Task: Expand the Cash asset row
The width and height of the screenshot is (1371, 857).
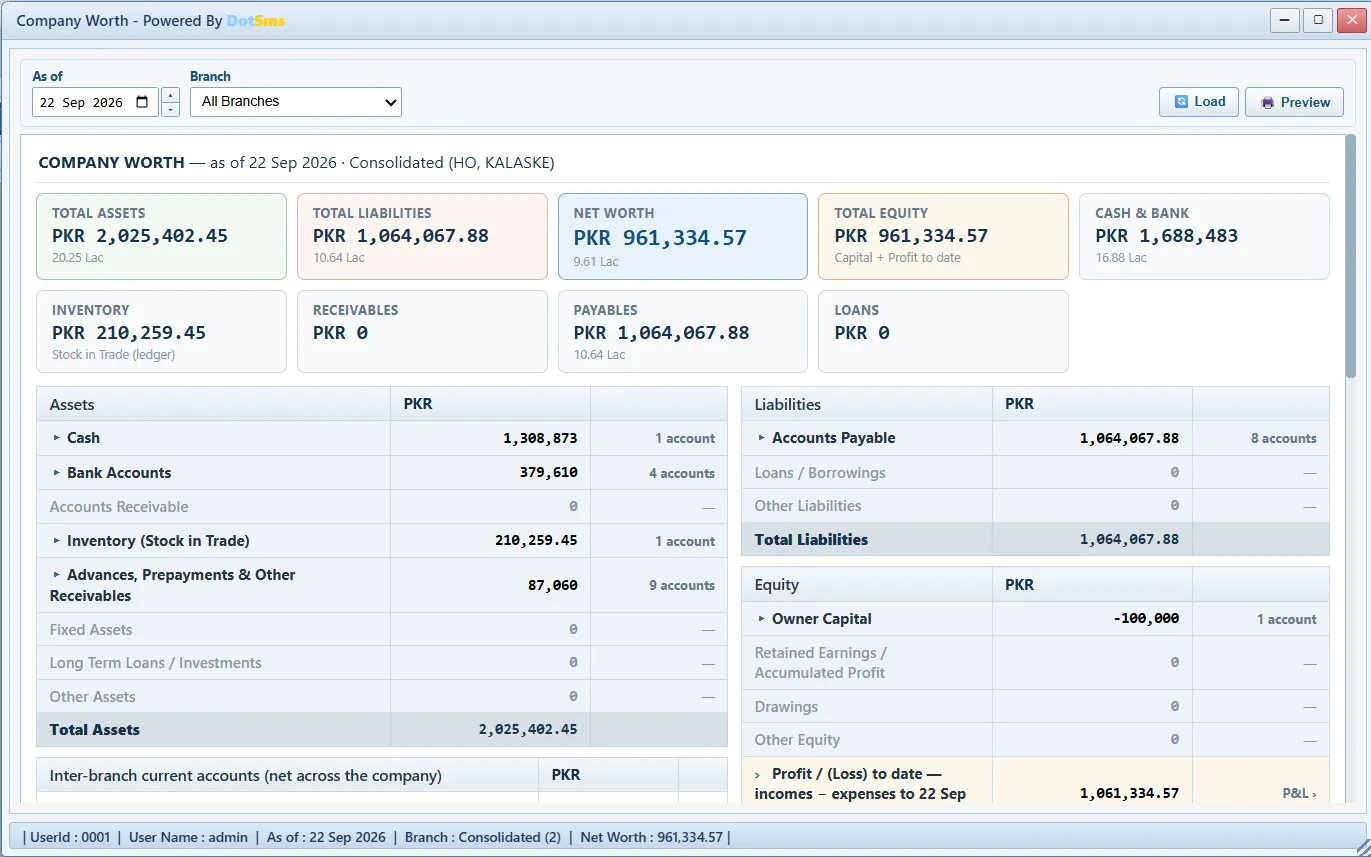Action: click(57, 438)
